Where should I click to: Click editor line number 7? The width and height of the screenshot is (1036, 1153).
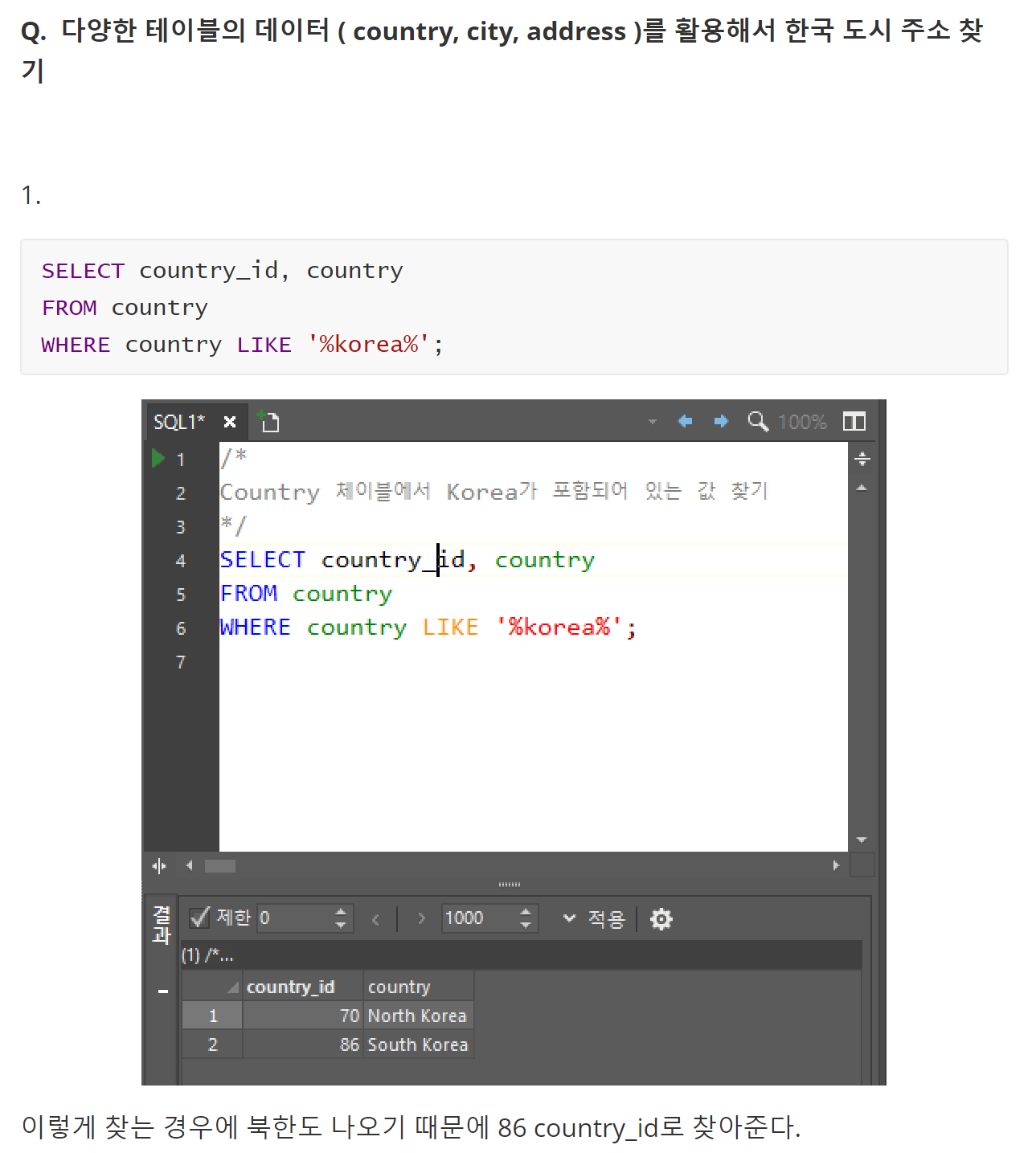(181, 662)
